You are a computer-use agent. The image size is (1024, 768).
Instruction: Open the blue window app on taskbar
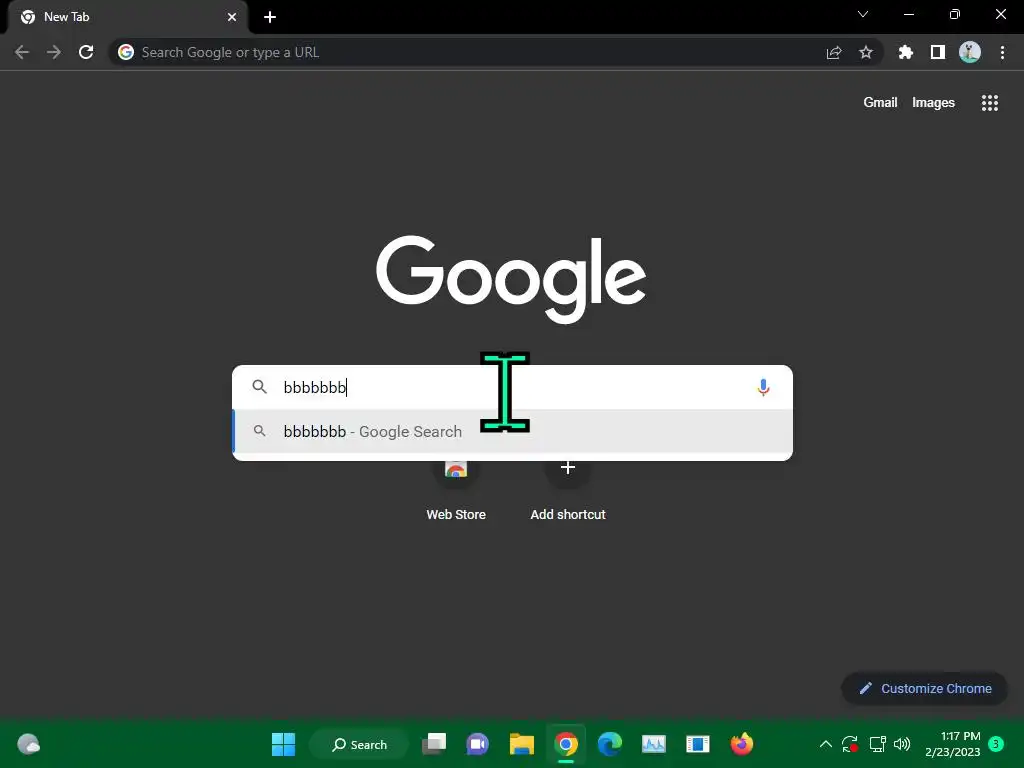coord(697,744)
